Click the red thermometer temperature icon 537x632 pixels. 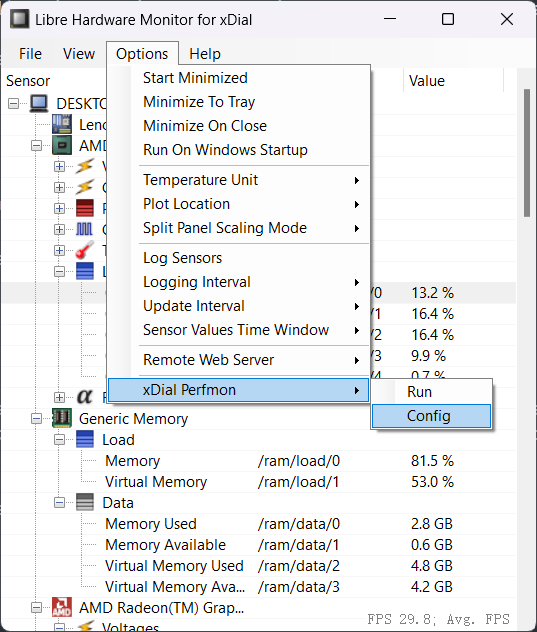click(85, 250)
